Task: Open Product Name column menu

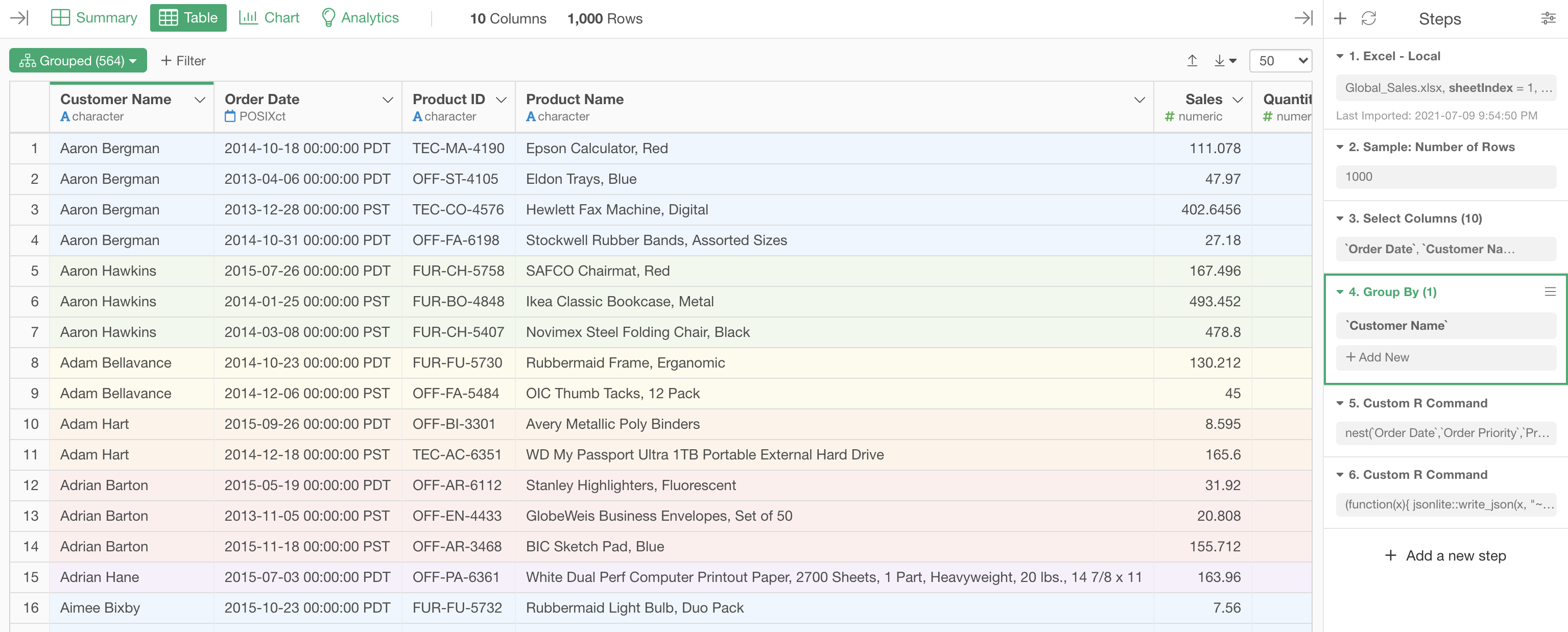Action: pos(1139,100)
